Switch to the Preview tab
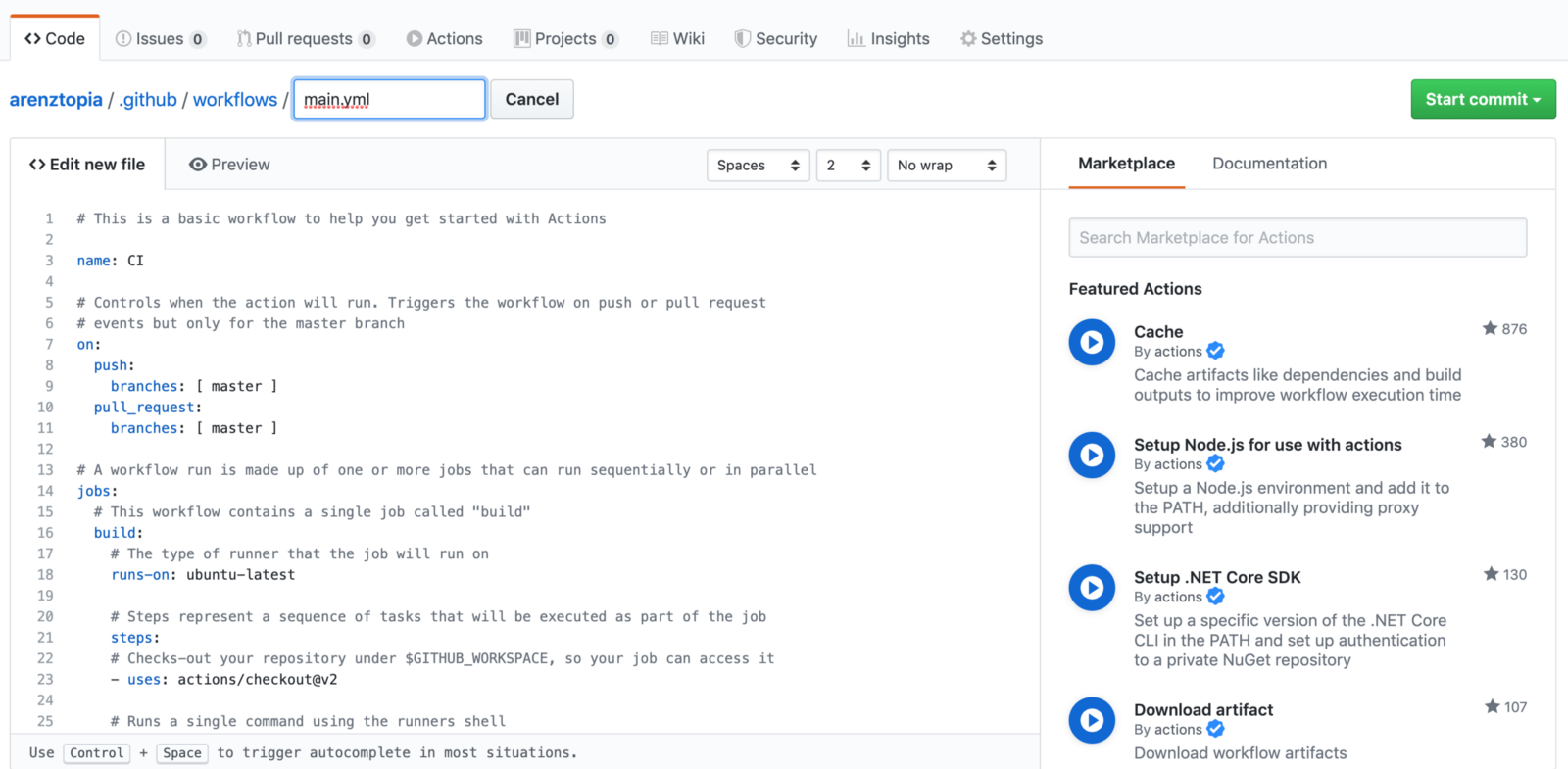The height and width of the screenshot is (769, 1568). point(229,165)
